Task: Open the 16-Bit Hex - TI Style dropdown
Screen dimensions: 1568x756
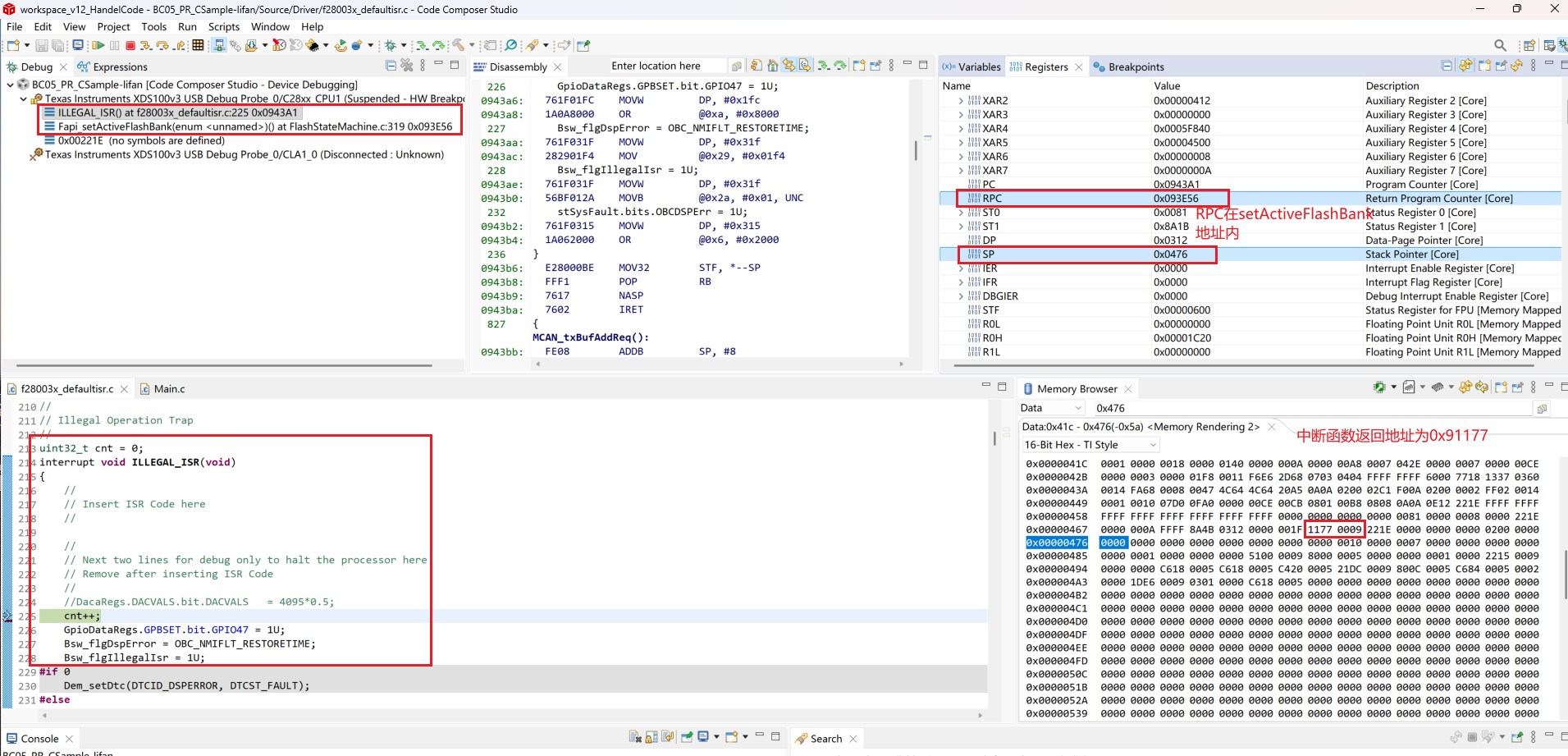Action: (1090, 445)
